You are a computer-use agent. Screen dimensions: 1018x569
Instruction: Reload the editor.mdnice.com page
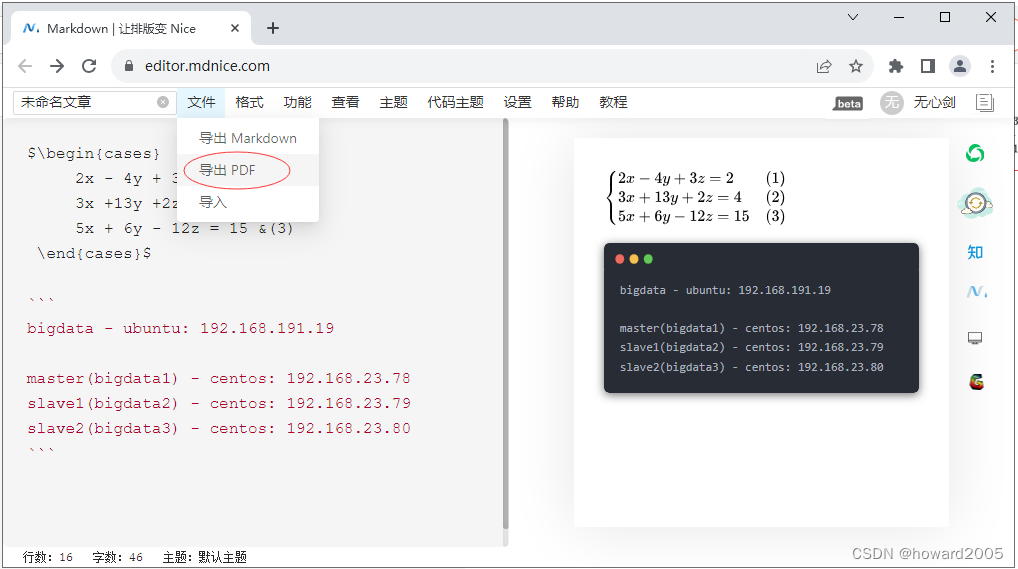click(x=89, y=66)
